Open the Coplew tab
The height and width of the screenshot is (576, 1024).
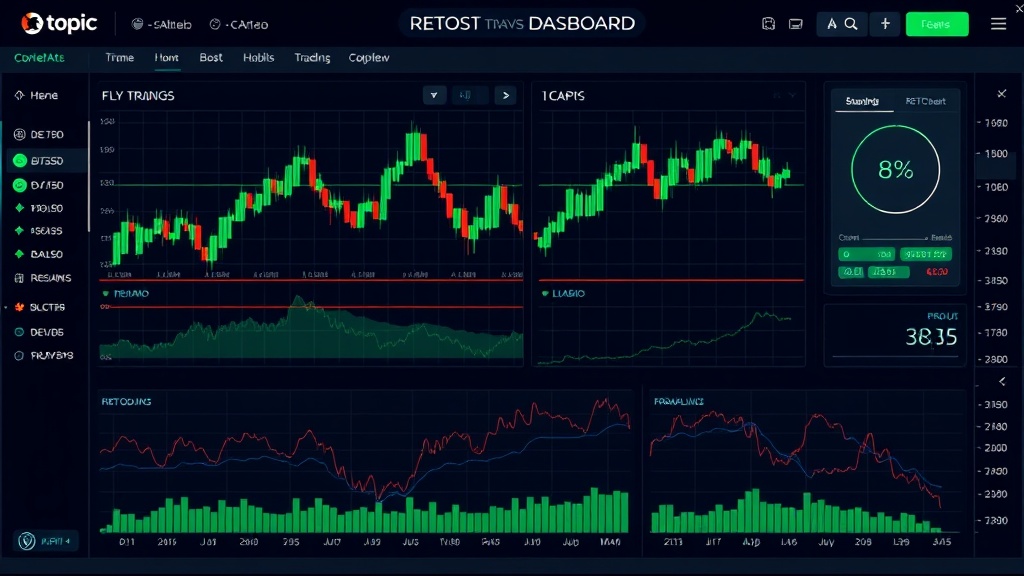(369, 57)
